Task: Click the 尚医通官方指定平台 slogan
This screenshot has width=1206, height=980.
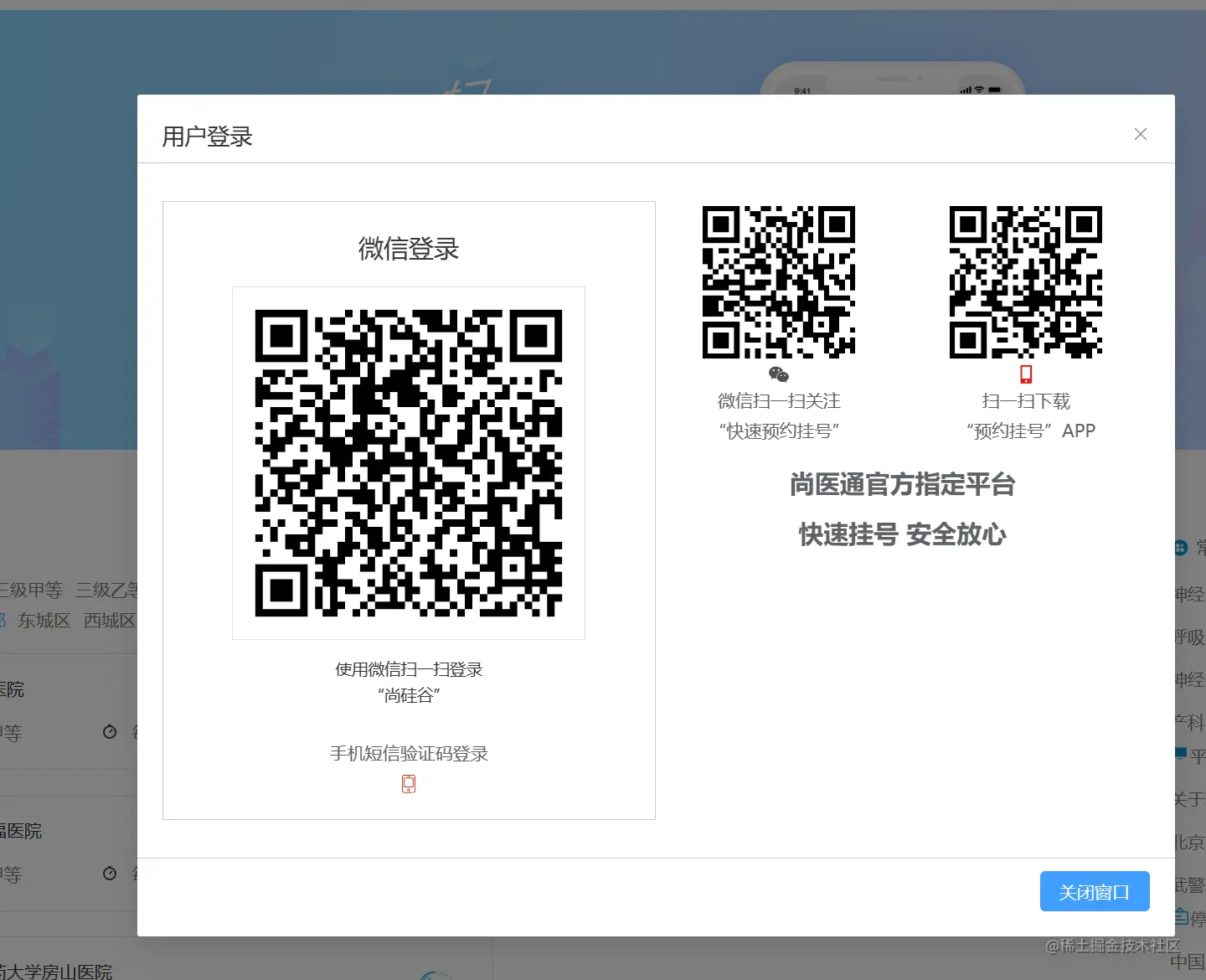Action: pos(903,484)
